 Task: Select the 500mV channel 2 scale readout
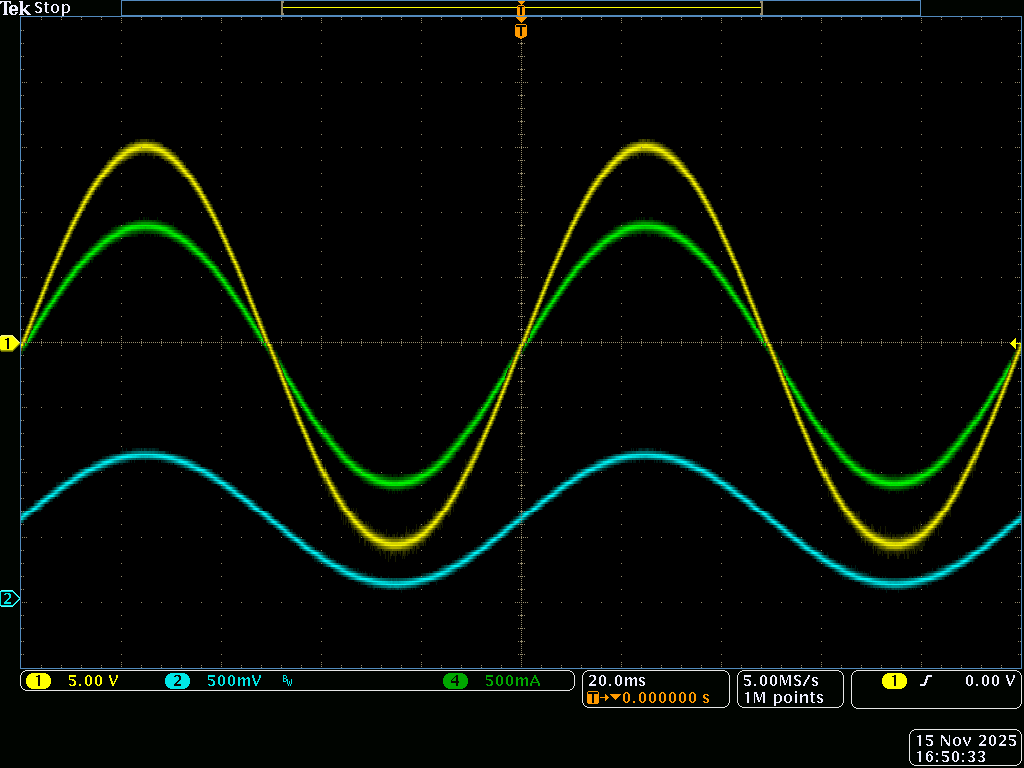click(x=234, y=681)
